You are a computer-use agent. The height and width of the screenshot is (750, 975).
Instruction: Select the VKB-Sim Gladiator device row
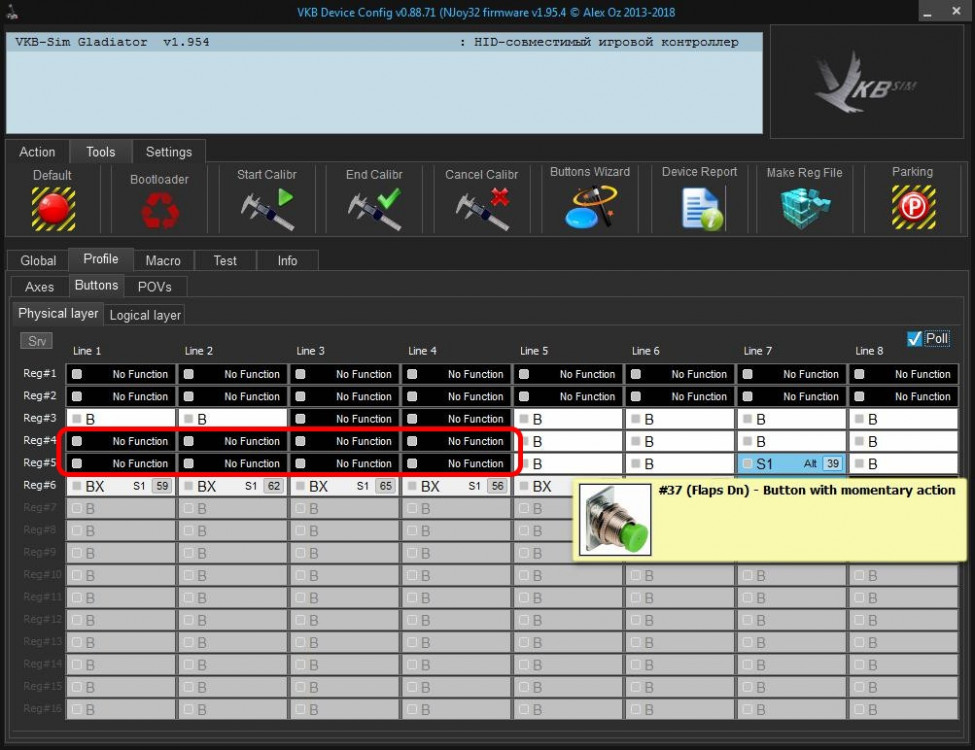(x=384, y=42)
